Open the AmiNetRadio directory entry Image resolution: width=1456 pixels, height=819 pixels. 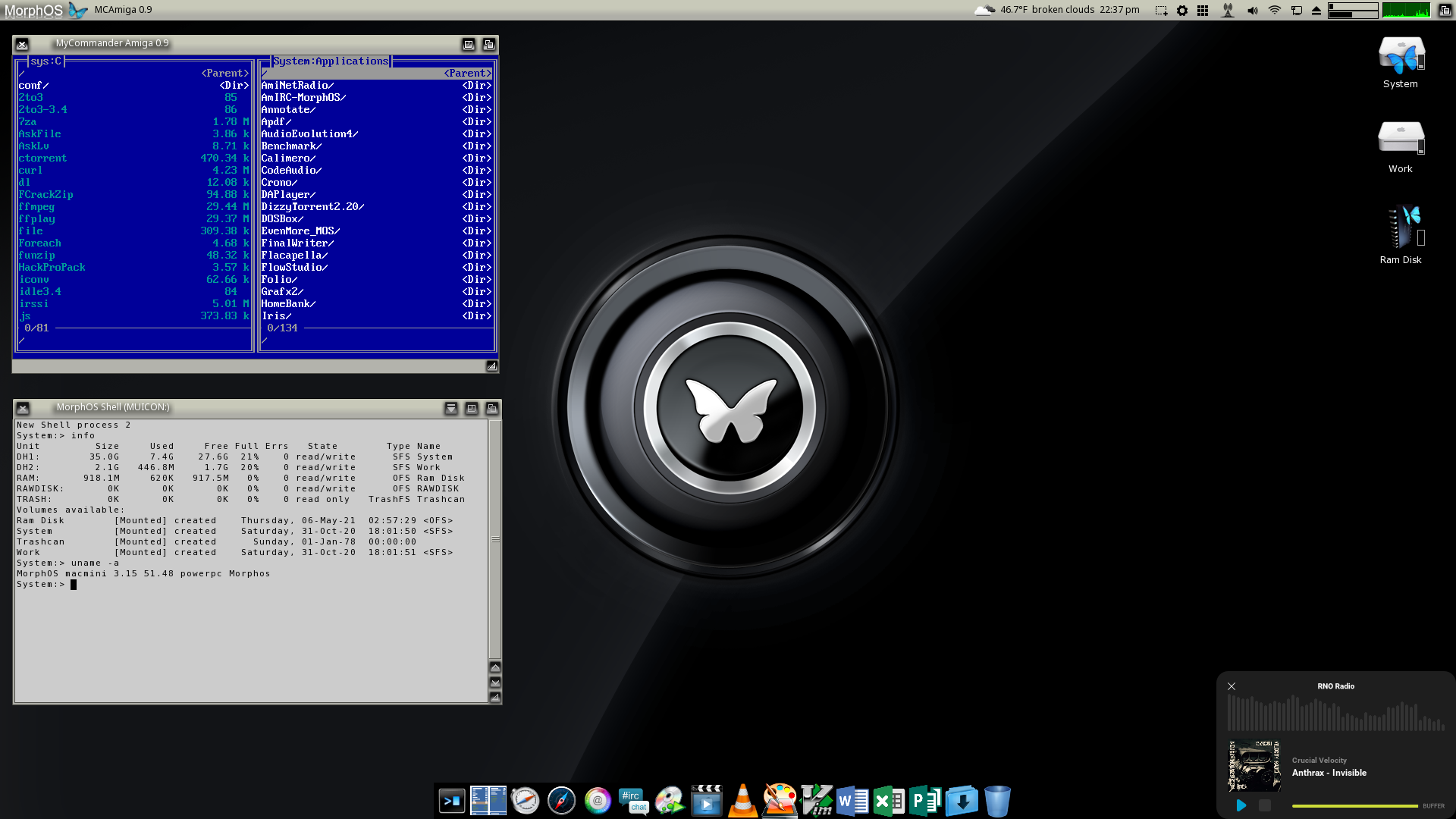[x=297, y=86]
